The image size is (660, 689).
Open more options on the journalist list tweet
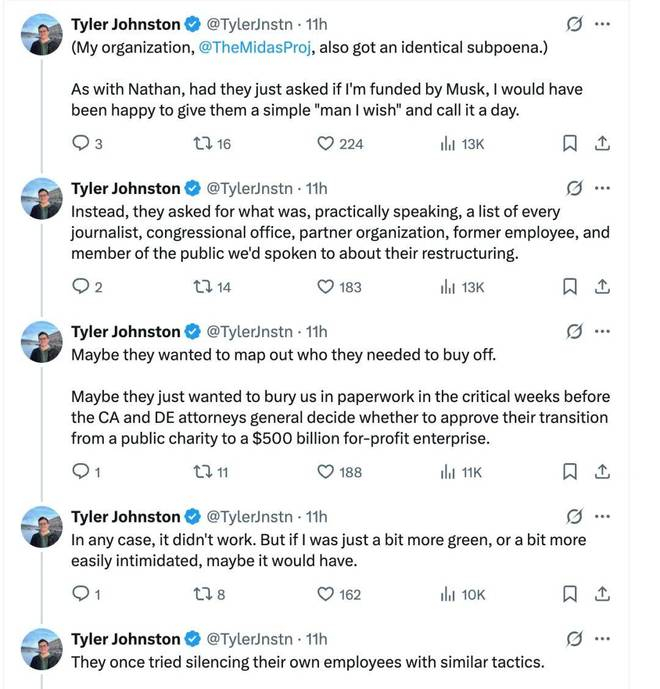602,188
